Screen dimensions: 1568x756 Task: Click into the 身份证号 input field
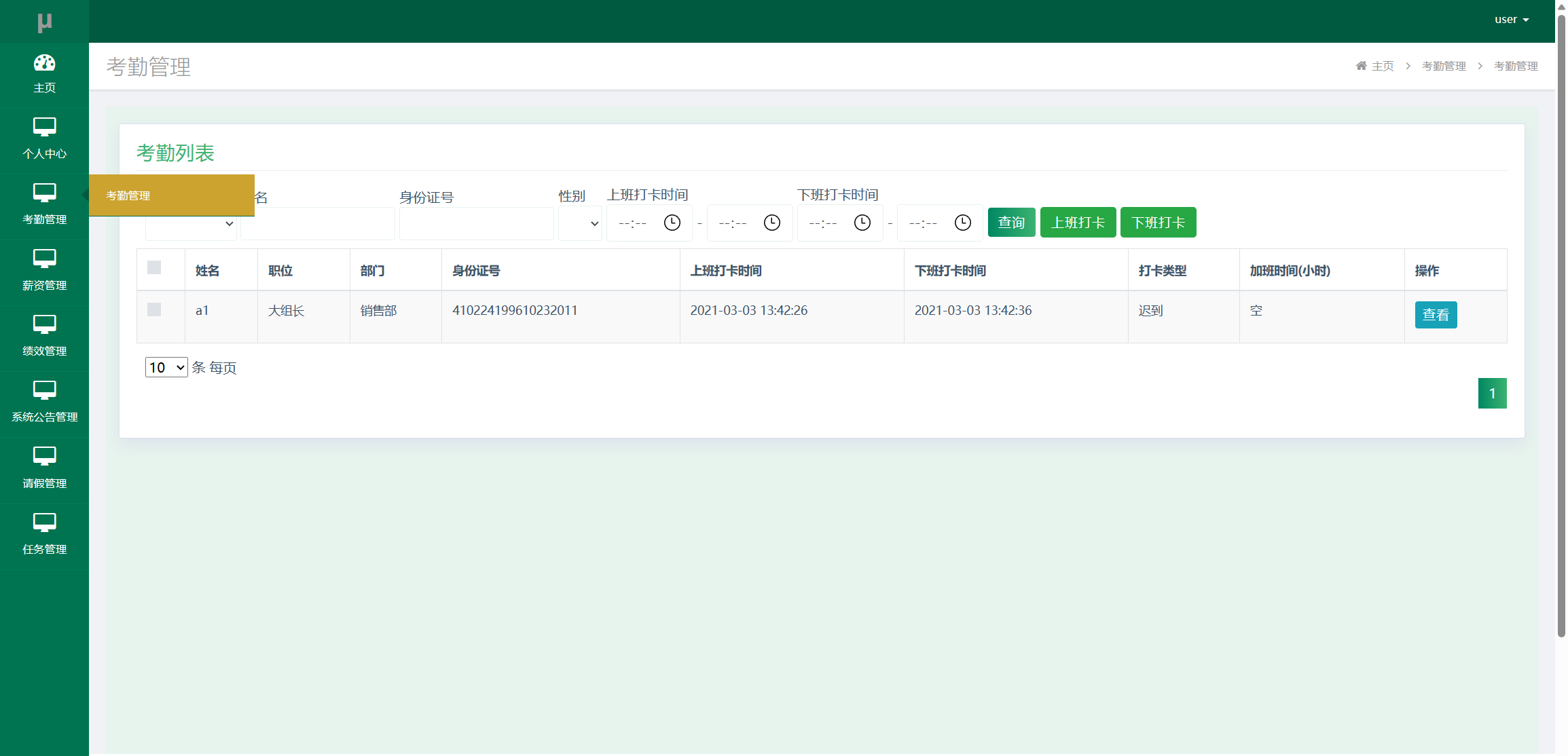click(476, 223)
